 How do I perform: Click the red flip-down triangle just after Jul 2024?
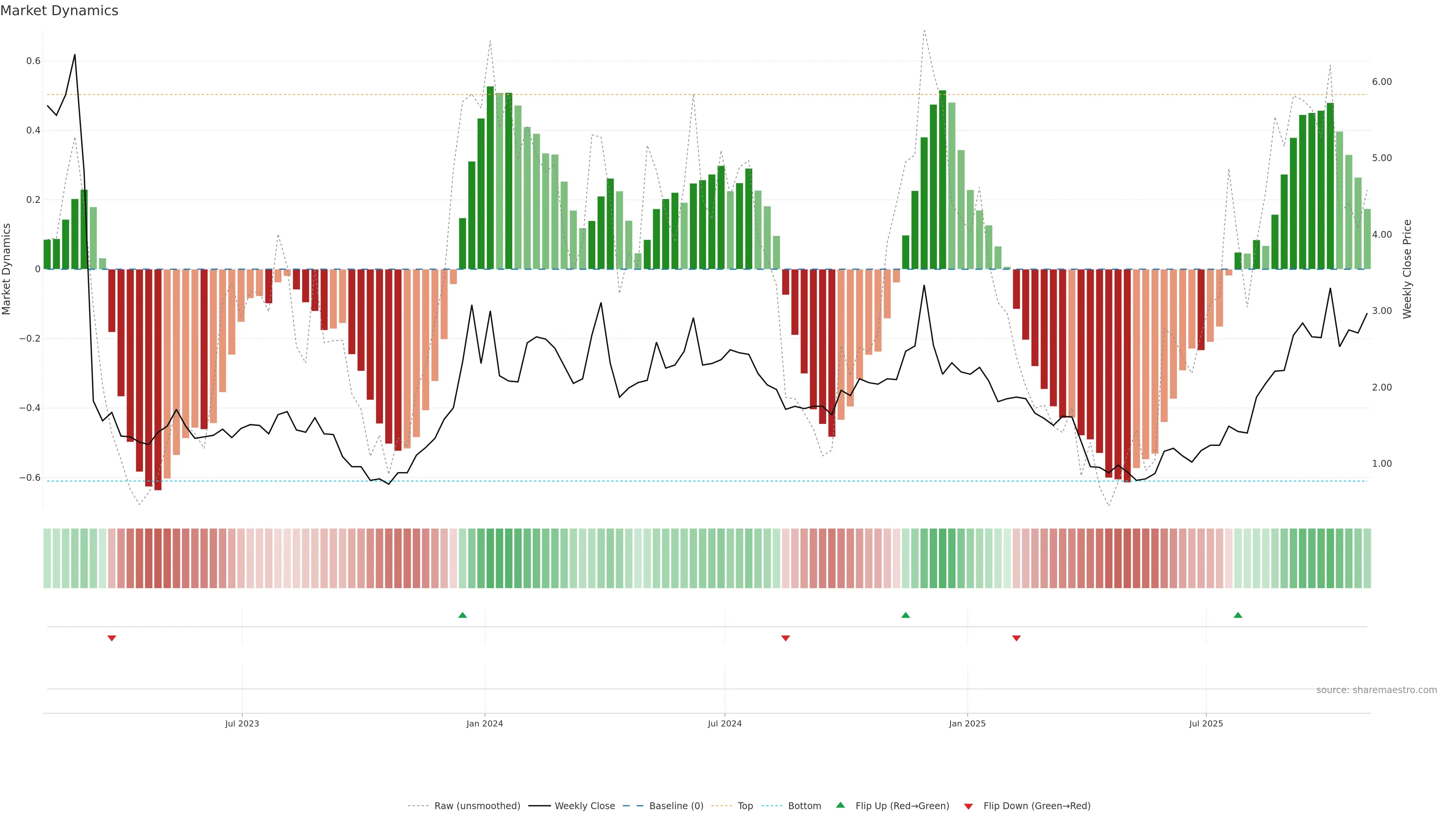(786, 638)
